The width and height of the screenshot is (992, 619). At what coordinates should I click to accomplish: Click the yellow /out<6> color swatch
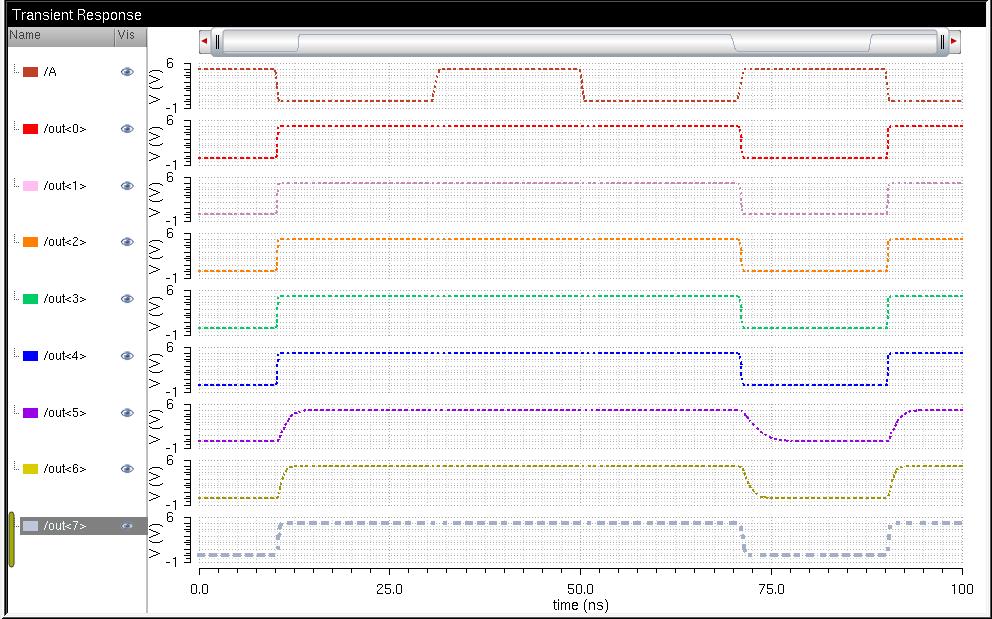click(x=30, y=469)
